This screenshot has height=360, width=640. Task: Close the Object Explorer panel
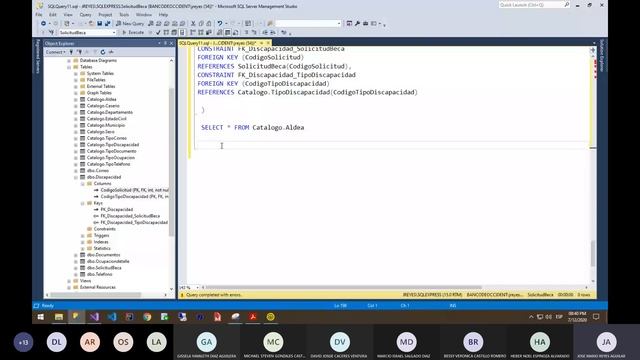171,43
